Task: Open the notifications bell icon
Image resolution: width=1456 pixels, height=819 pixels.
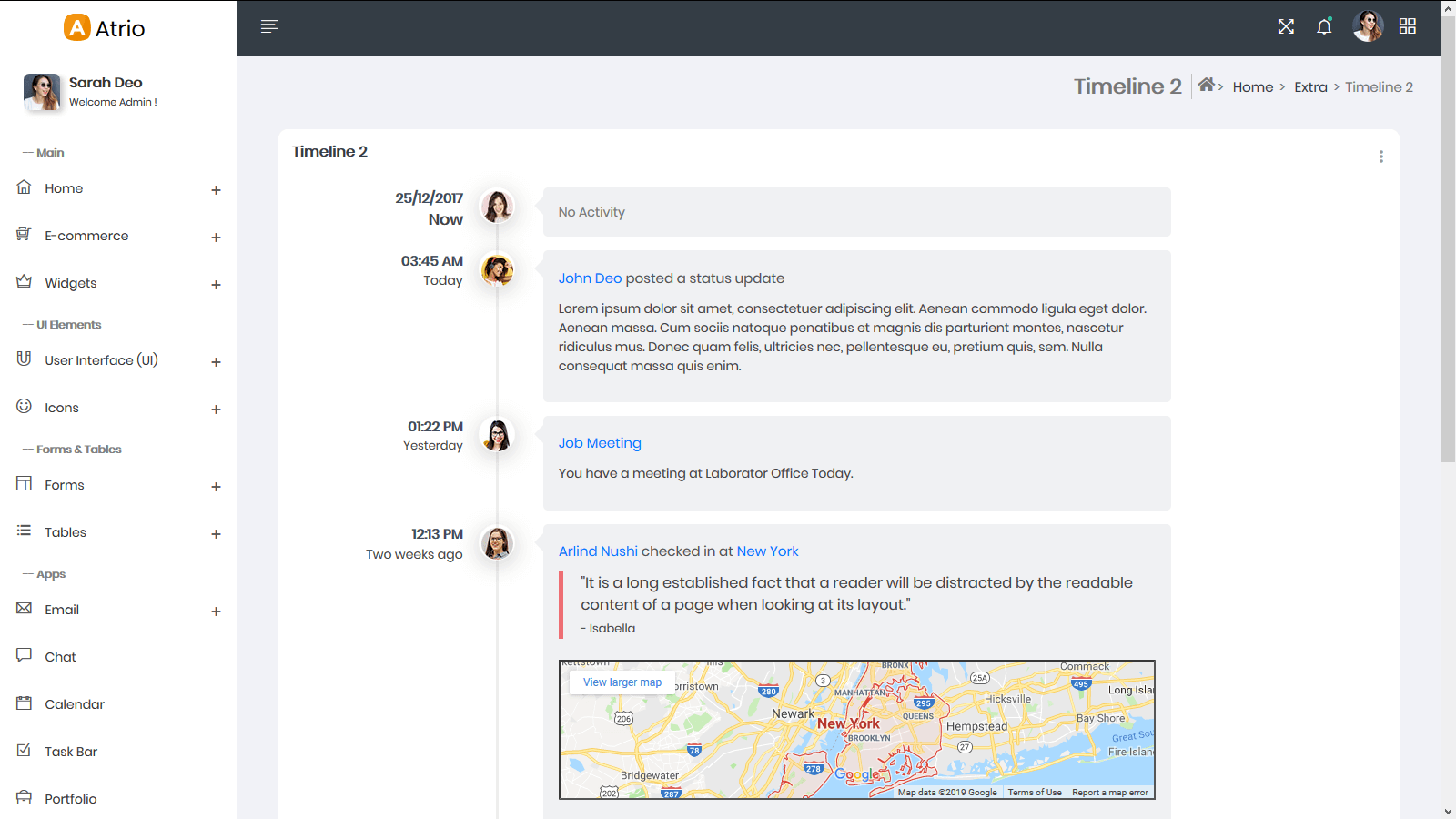Action: coord(1324,26)
